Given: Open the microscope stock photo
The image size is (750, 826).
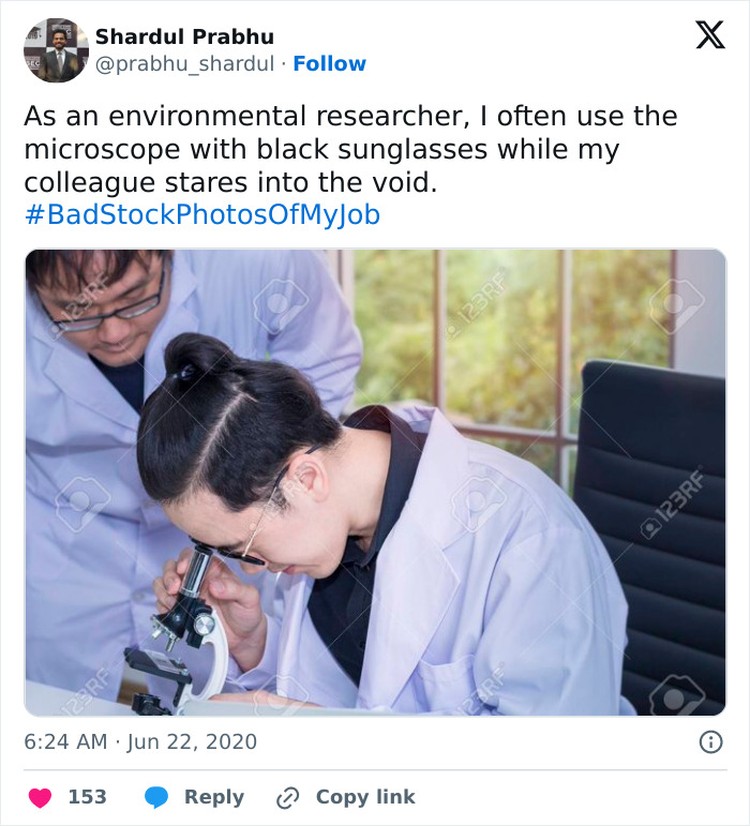Looking at the screenshot, I should [376, 482].
